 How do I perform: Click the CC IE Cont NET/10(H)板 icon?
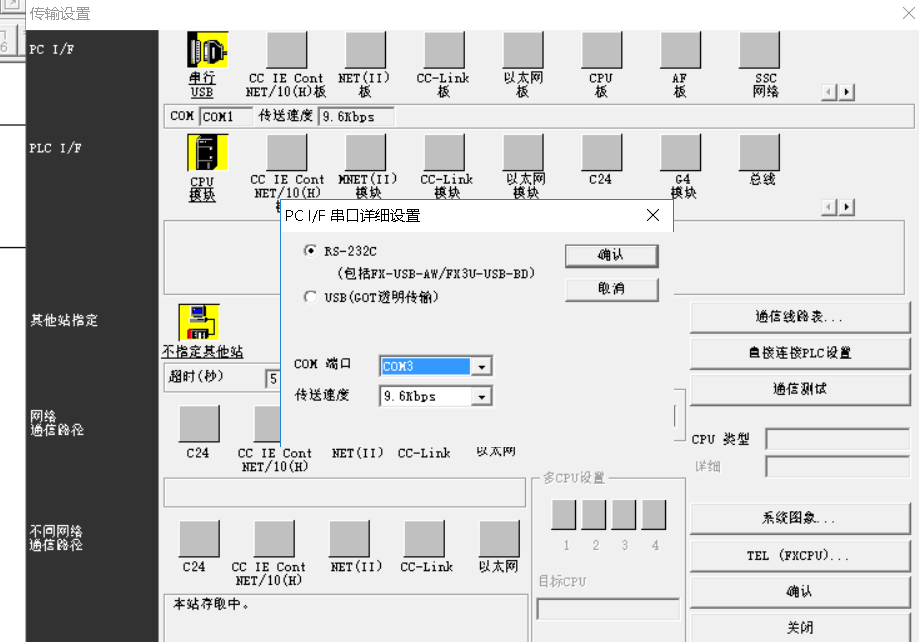[286, 50]
